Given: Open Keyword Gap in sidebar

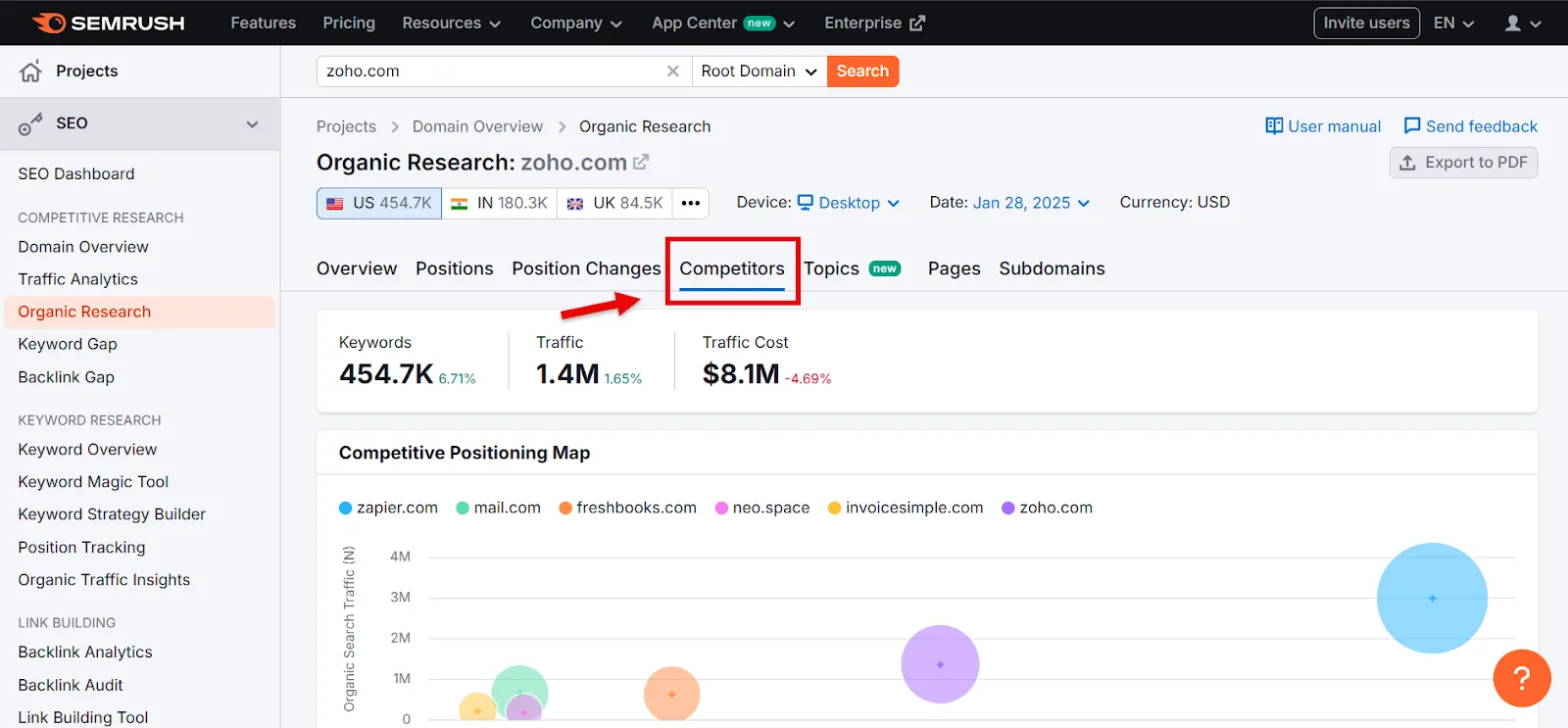Looking at the screenshot, I should click(68, 344).
